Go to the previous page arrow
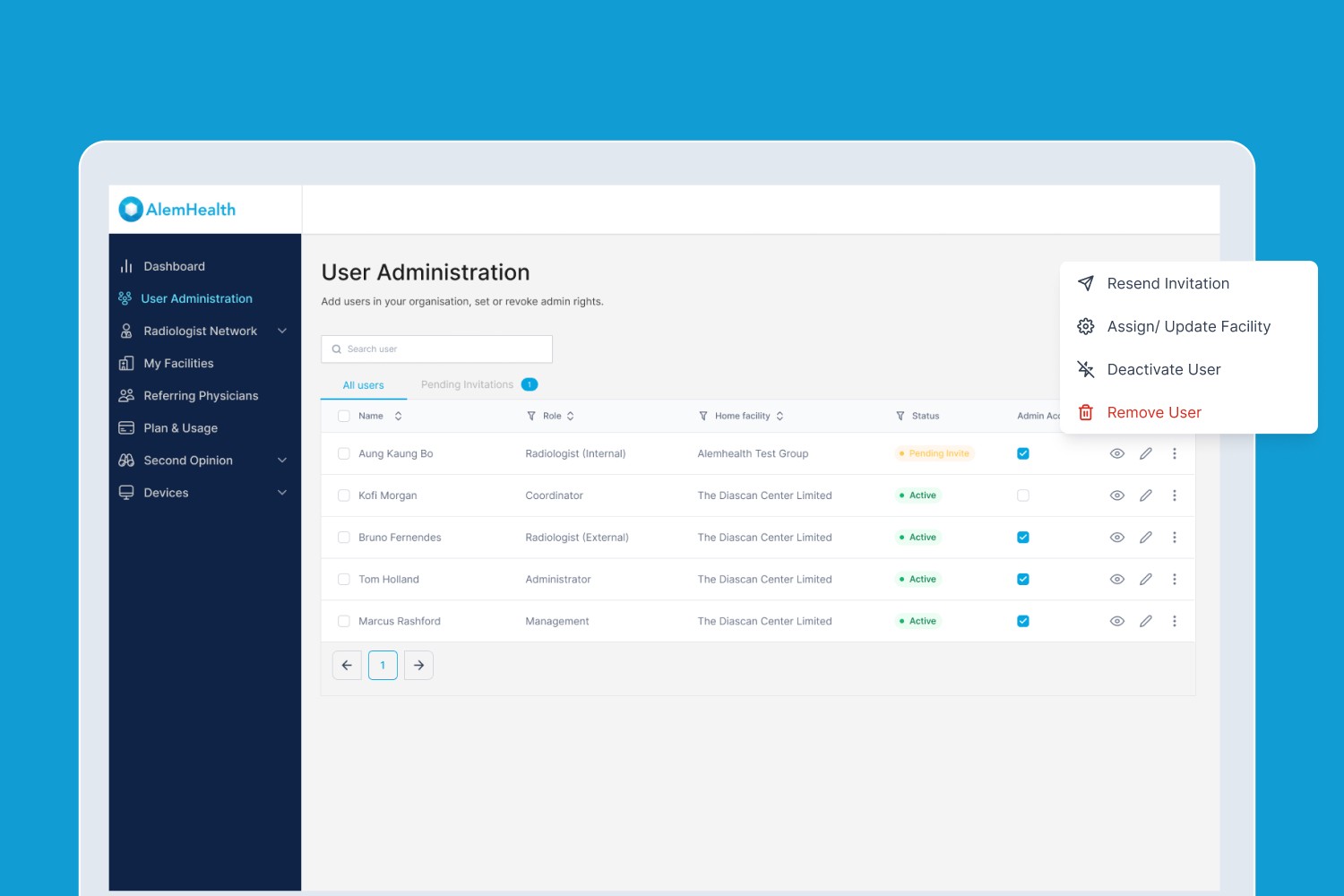 pos(347,666)
